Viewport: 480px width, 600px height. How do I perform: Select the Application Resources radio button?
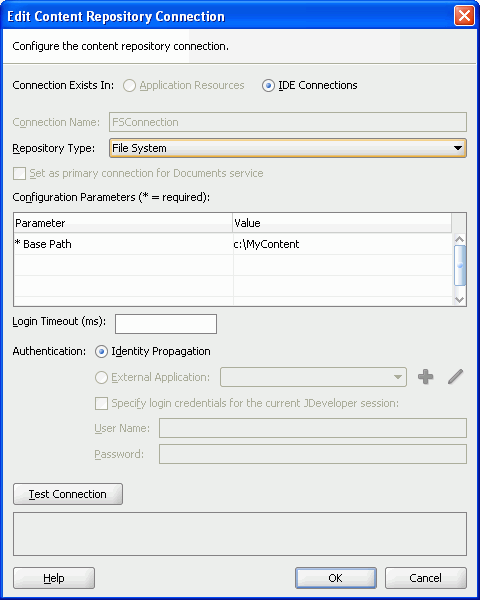129,85
